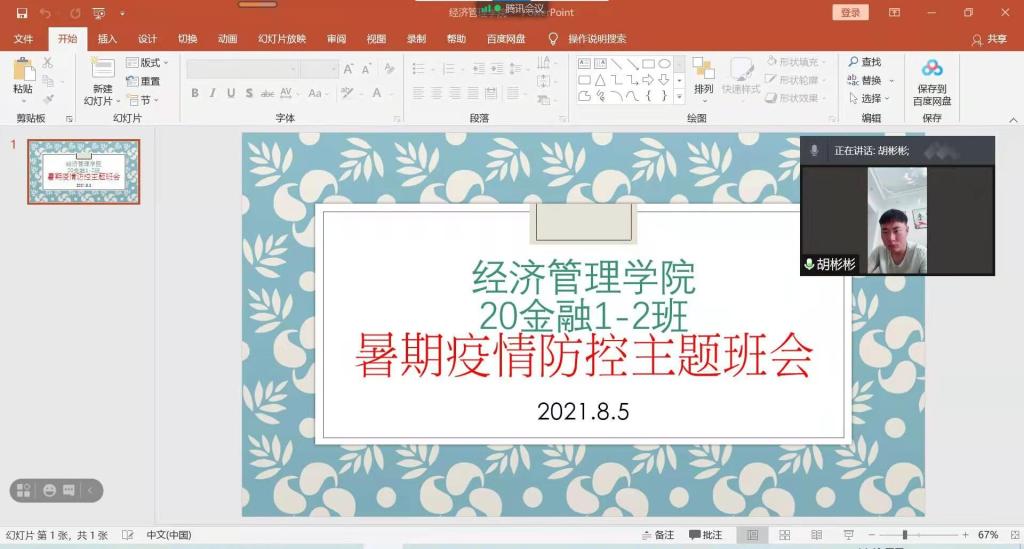Click the Save icon in quick access toolbar

[21, 13]
